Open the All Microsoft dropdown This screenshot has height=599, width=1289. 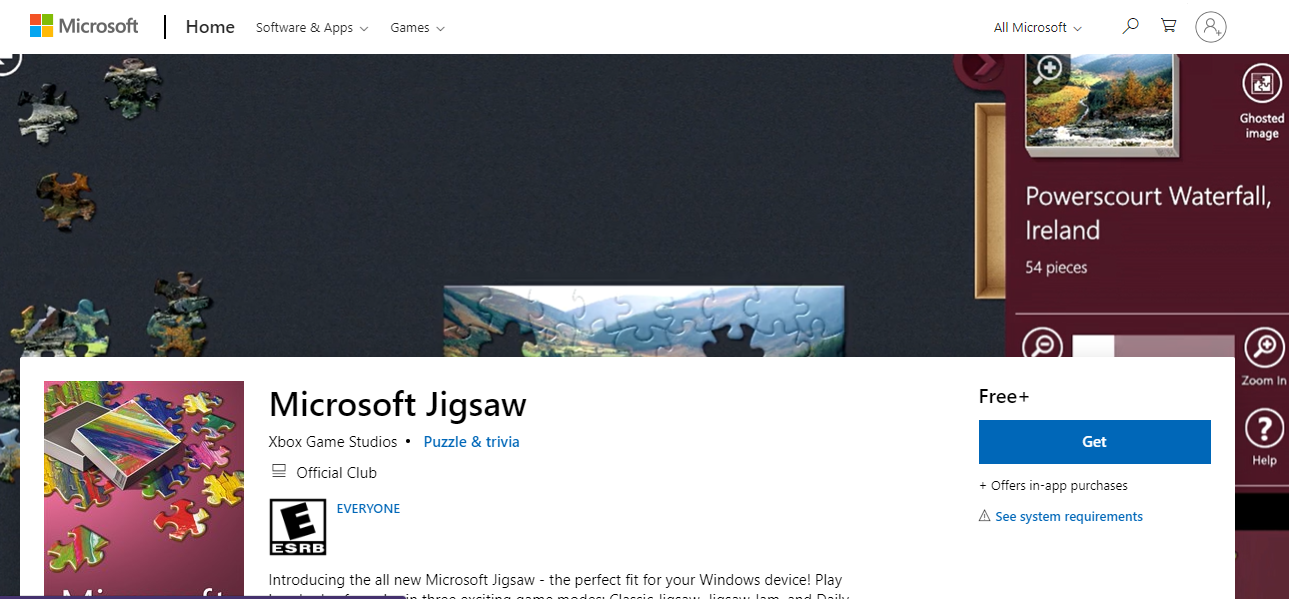(1037, 28)
